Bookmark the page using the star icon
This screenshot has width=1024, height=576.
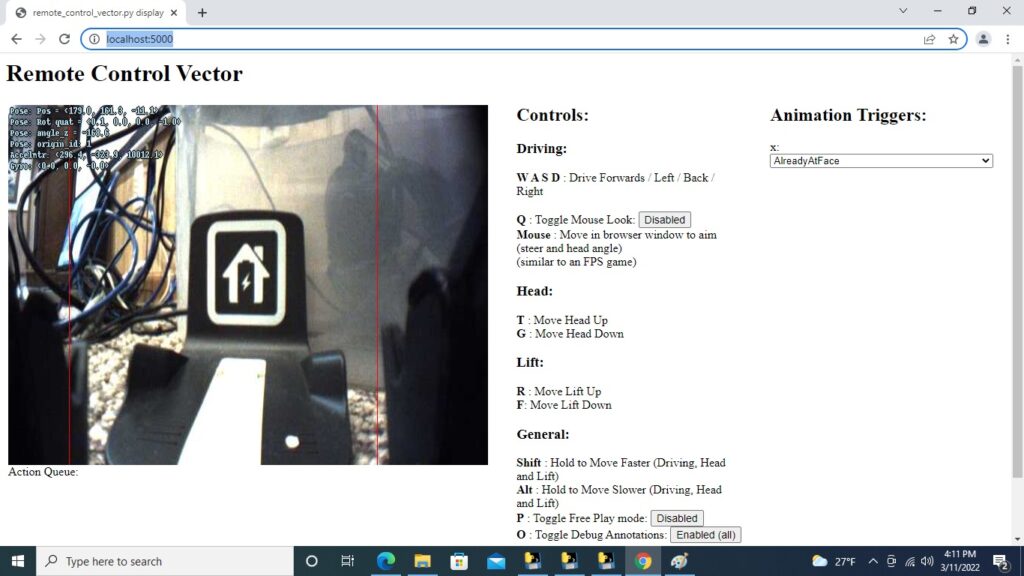[953, 39]
